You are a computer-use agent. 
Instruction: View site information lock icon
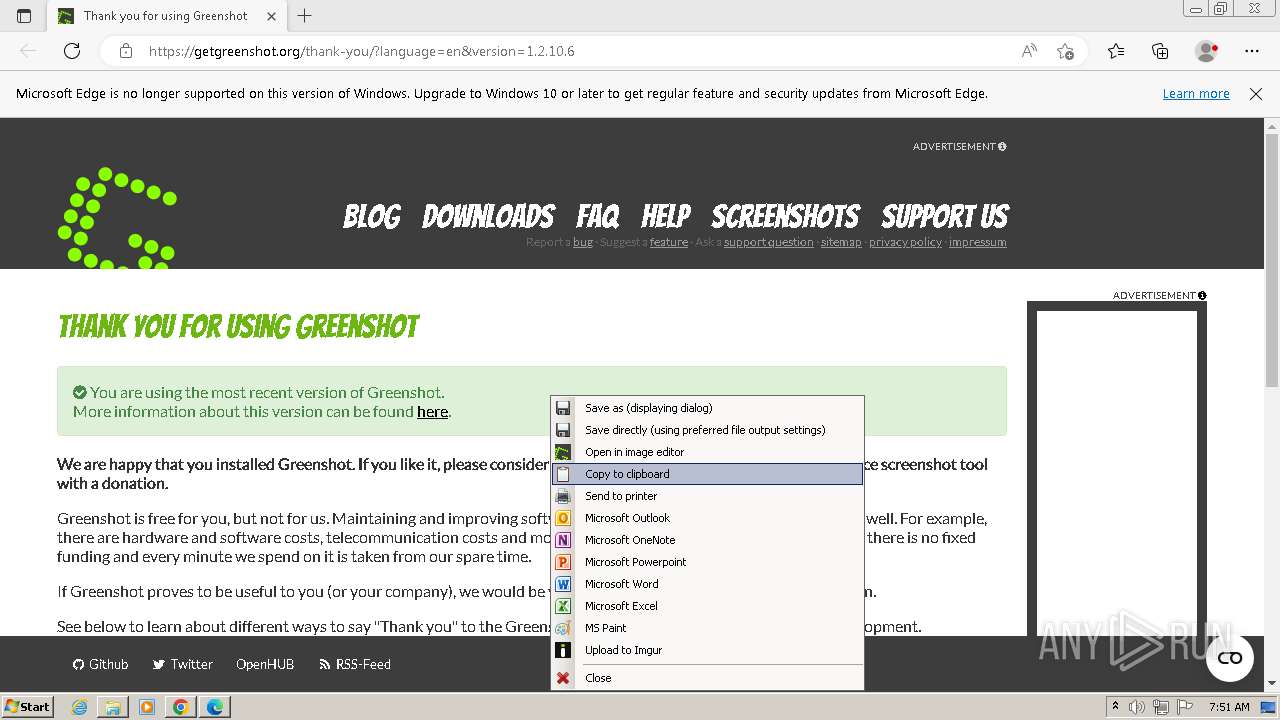(x=125, y=51)
